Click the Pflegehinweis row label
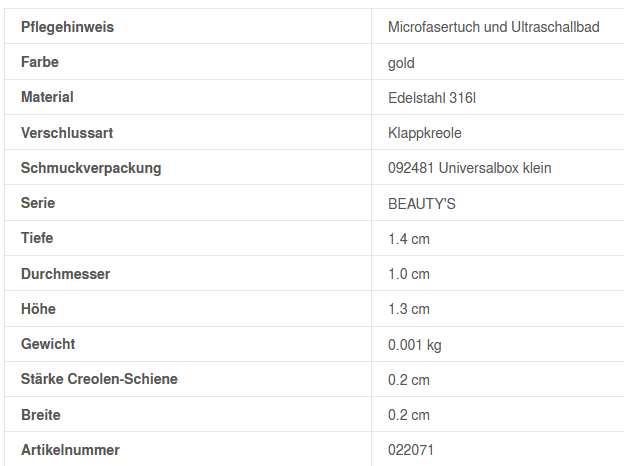This screenshot has height=466, width=624. tap(67, 27)
